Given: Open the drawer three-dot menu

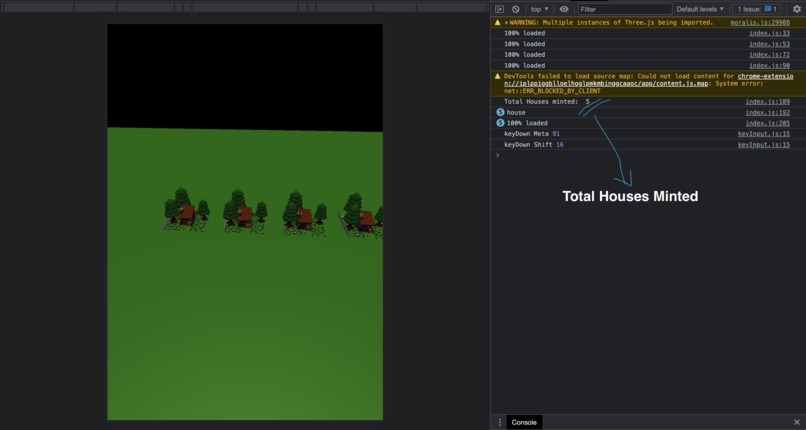Looking at the screenshot, I should click(x=500, y=422).
